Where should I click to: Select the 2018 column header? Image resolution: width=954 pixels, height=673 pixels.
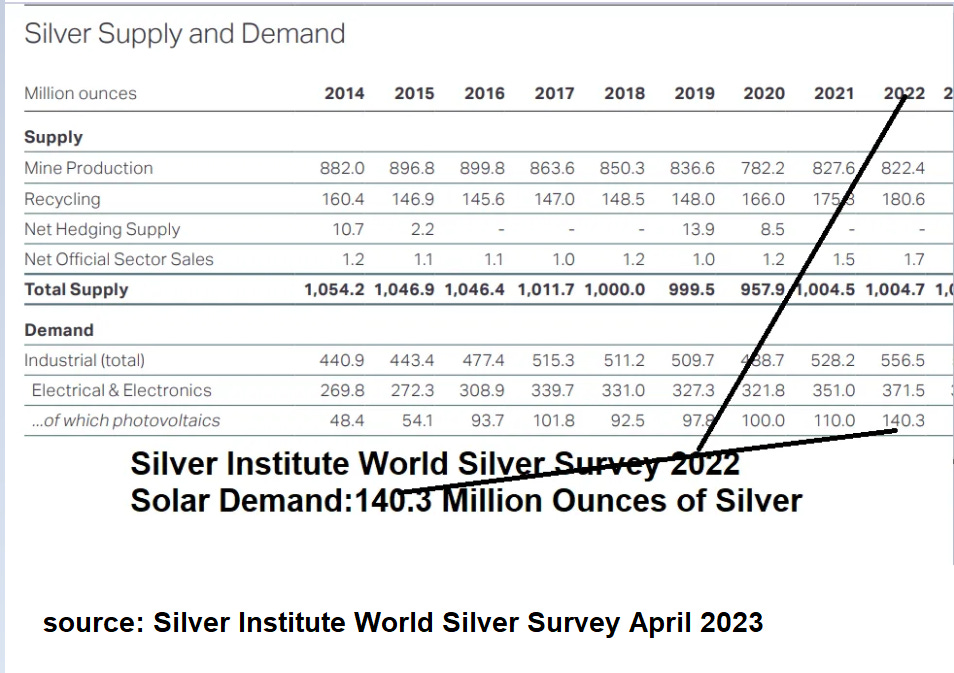(x=624, y=94)
